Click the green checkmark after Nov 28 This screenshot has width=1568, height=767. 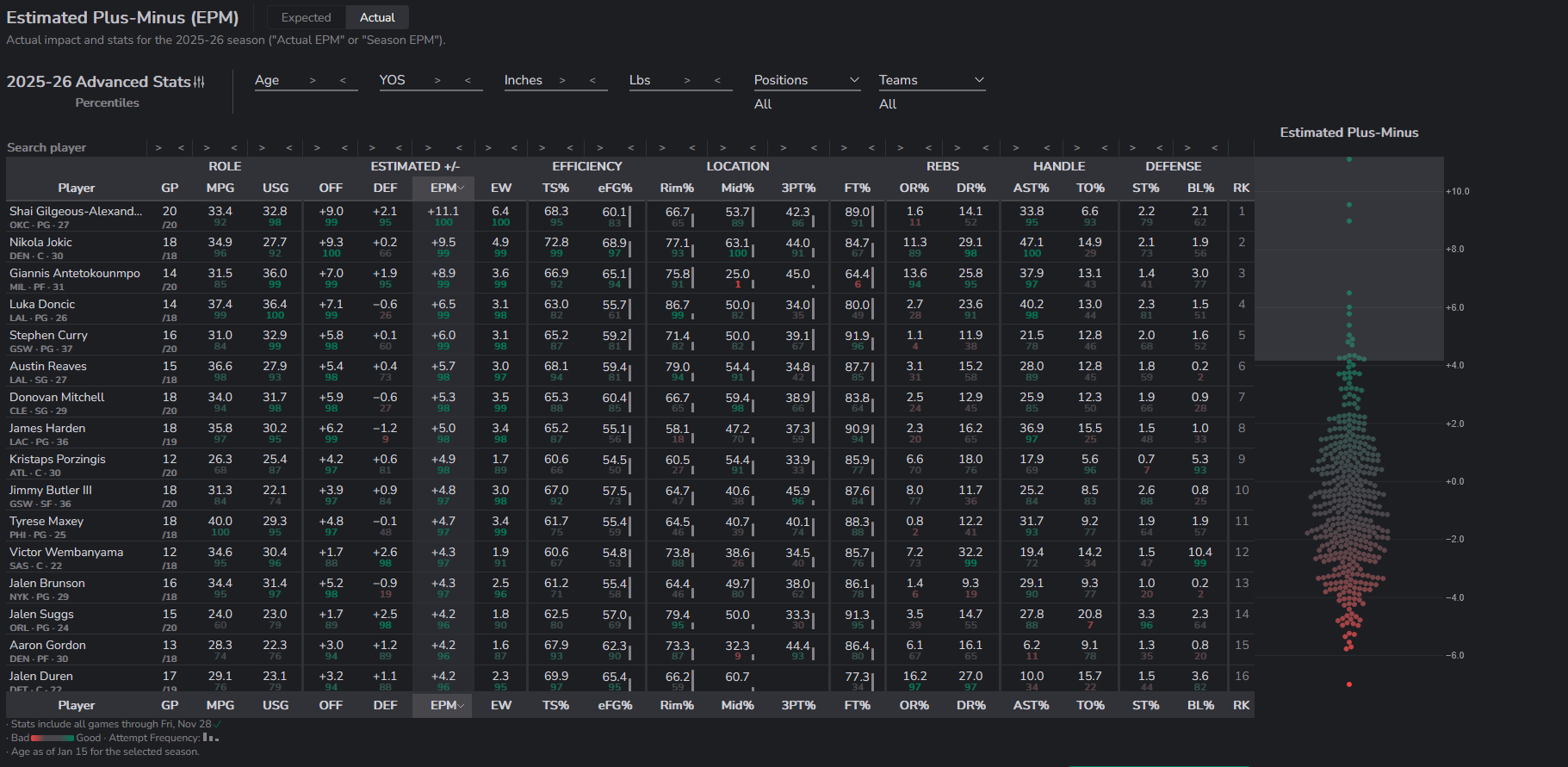coord(218,724)
